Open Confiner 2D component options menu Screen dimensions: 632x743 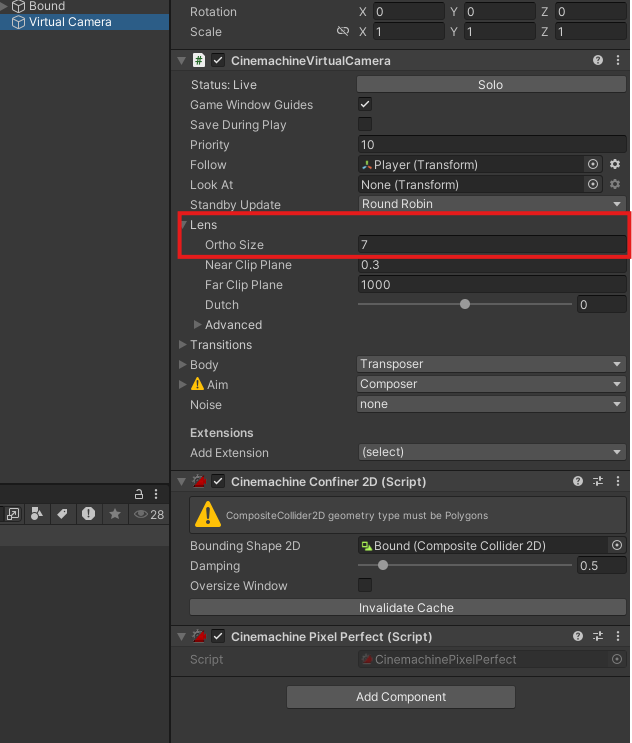(618, 481)
